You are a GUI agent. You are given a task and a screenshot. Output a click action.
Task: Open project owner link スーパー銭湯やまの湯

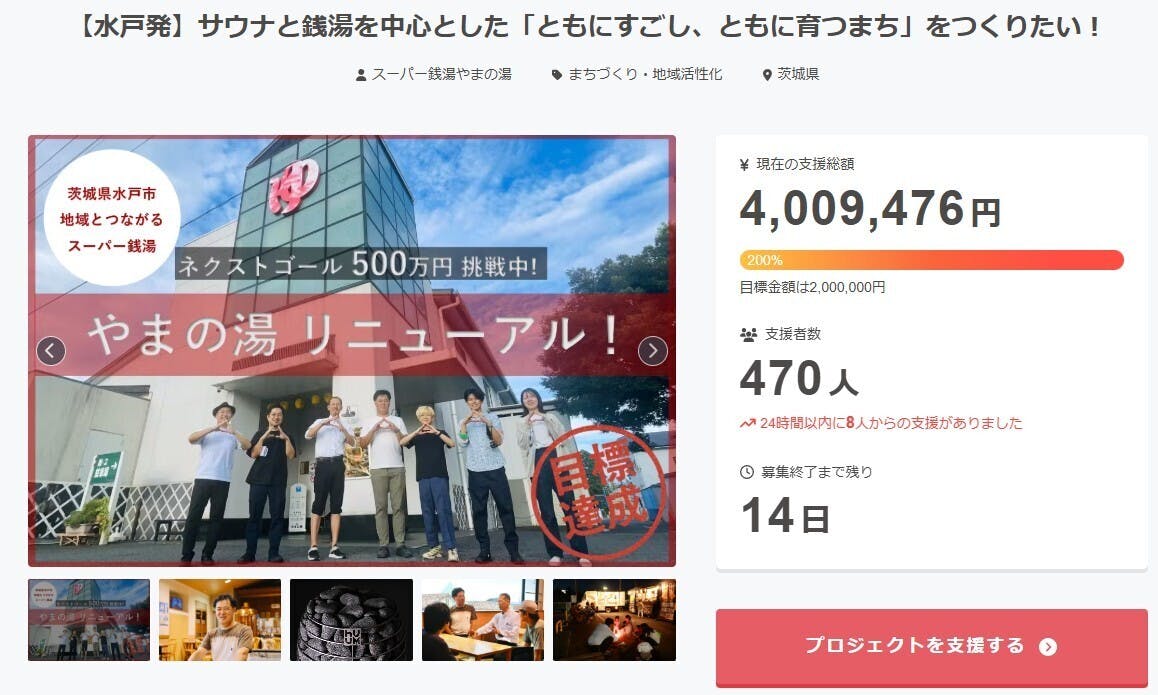coord(442,75)
